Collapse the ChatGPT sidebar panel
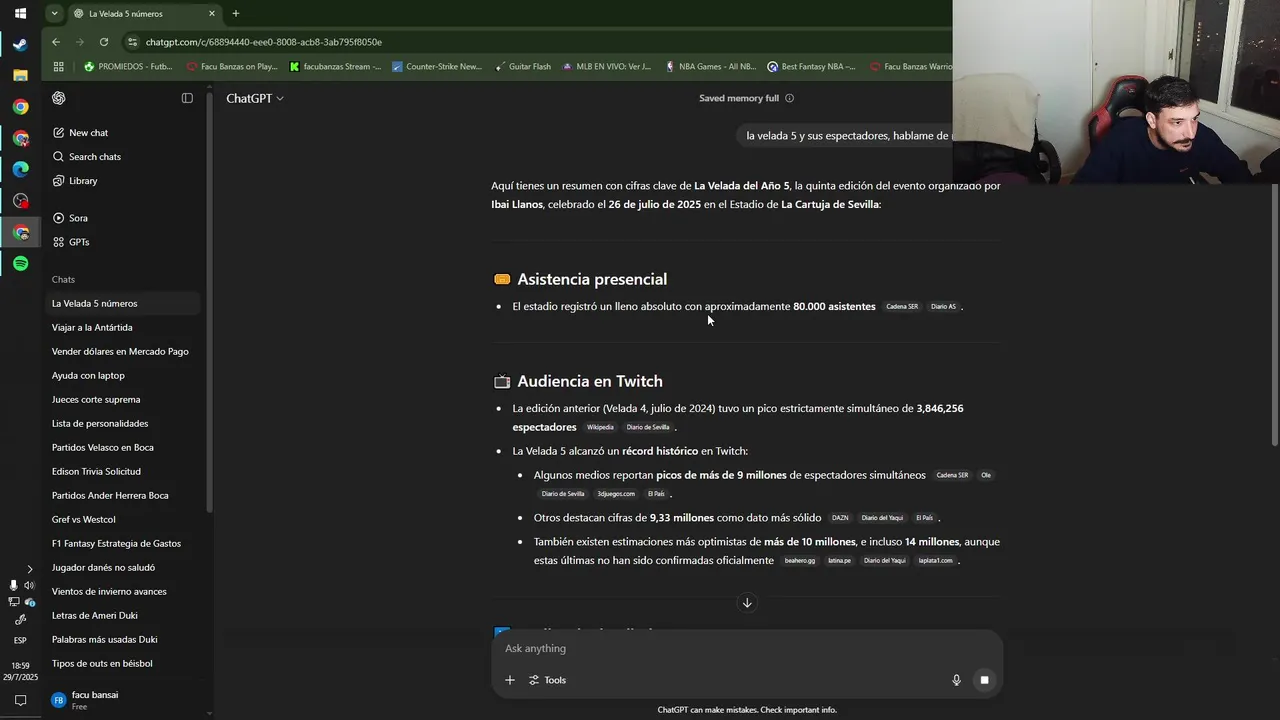The width and height of the screenshot is (1280, 720). pos(187,98)
